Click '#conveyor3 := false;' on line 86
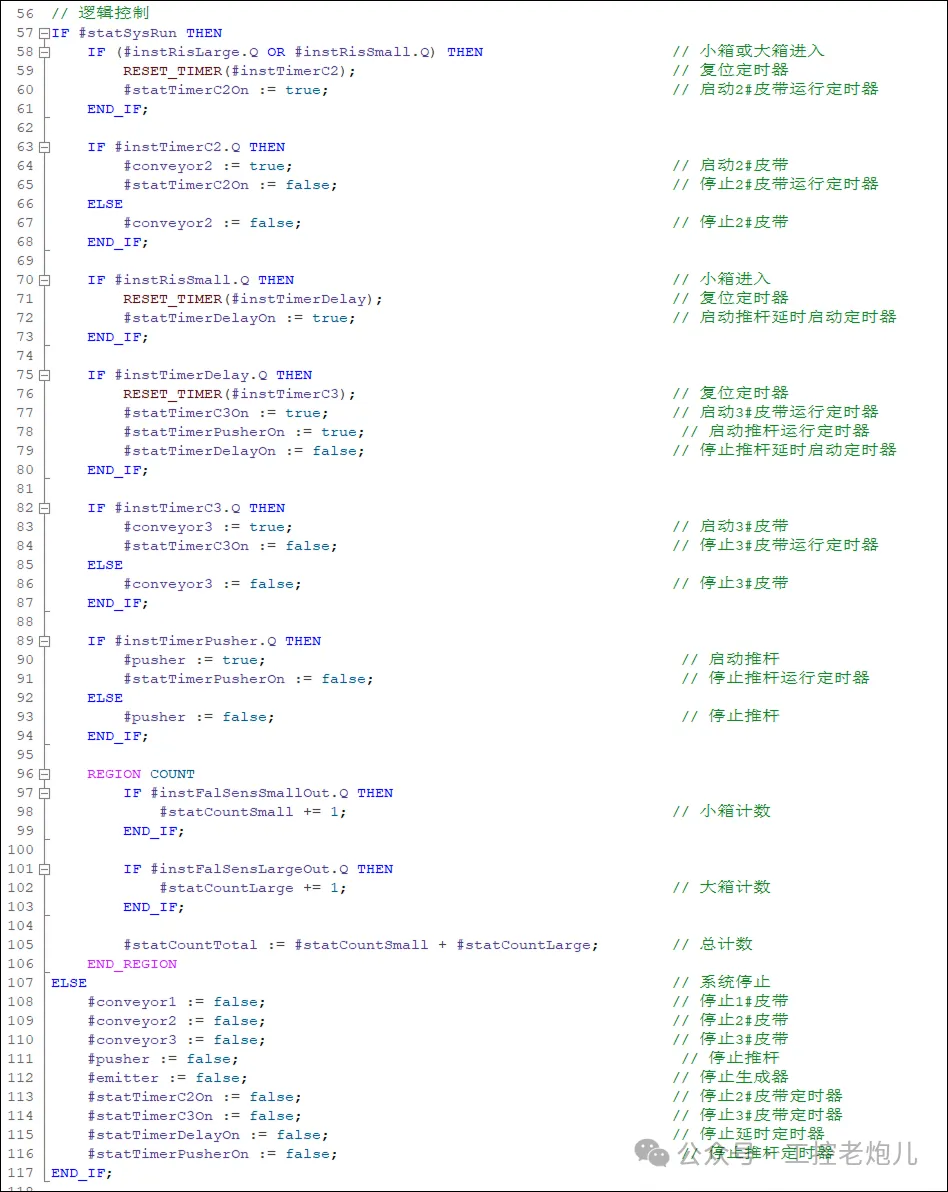This screenshot has width=948, height=1192. (212, 585)
